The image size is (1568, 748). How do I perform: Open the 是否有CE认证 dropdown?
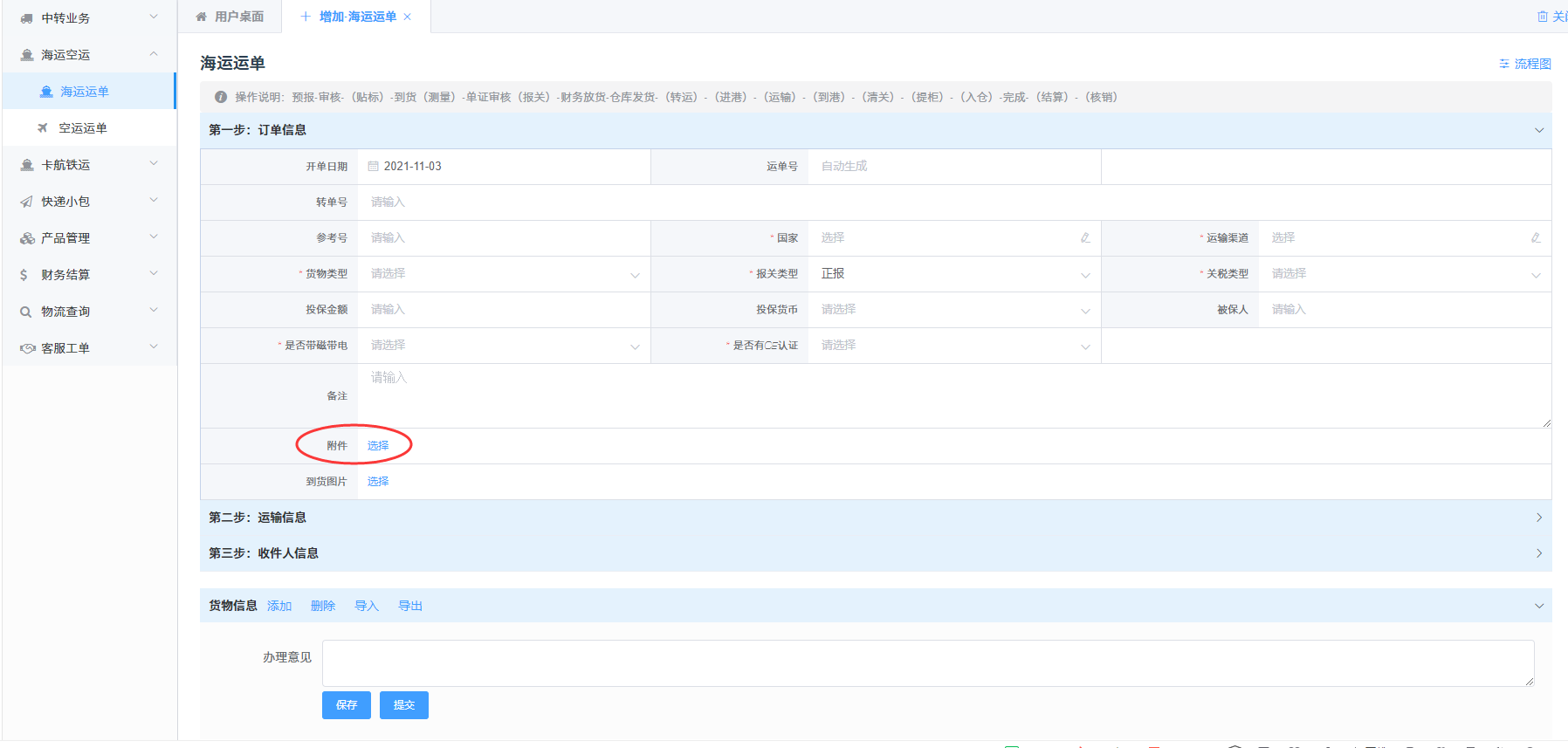coord(955,346)
